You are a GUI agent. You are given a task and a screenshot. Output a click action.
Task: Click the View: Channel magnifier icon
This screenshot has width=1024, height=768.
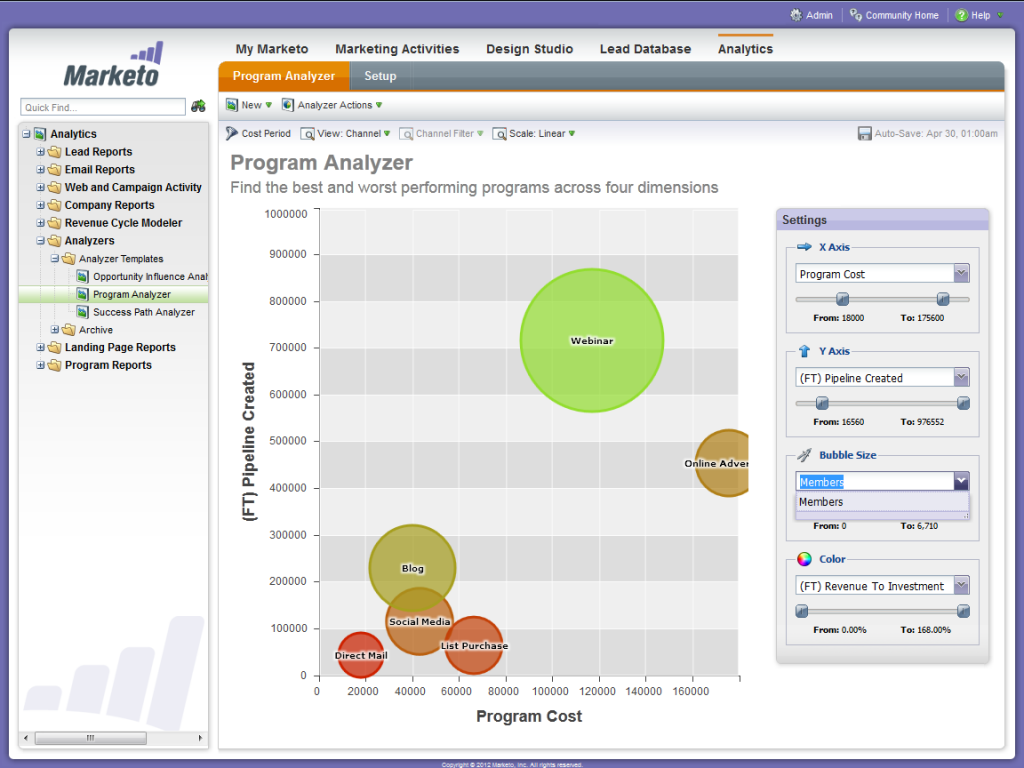pyautogui.click(x=307, y=134)
